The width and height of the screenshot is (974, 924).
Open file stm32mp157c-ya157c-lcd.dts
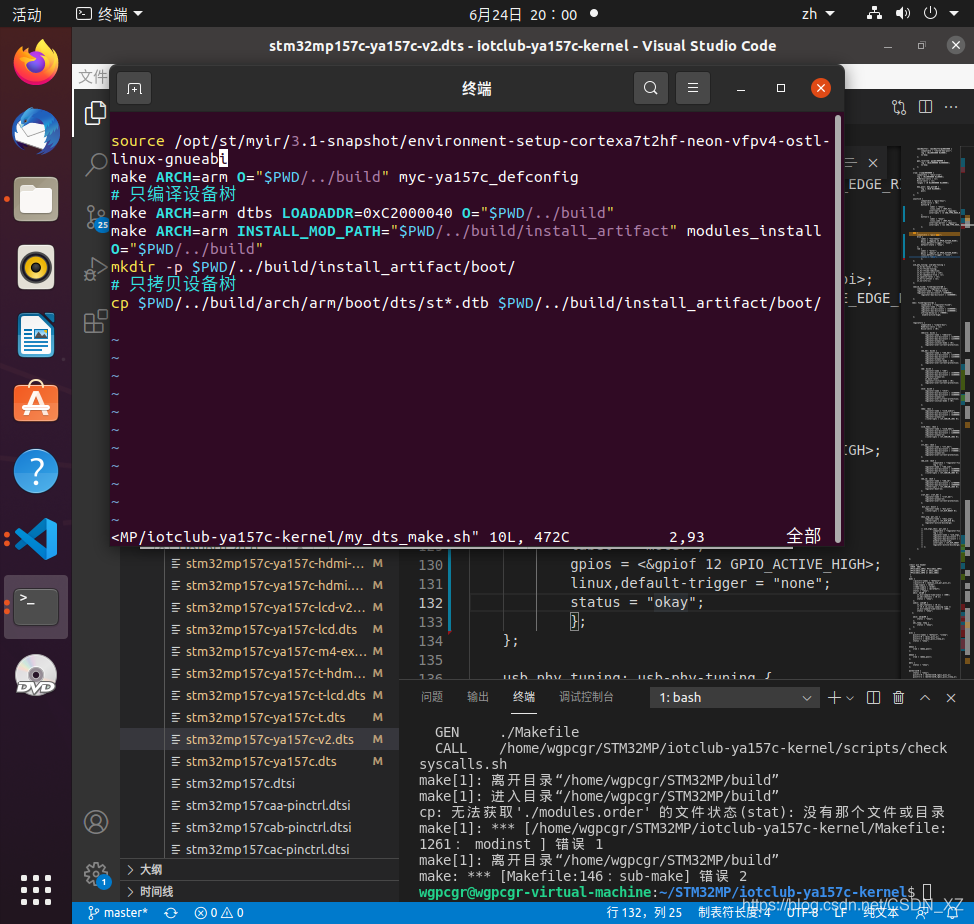click(x=271, y=629)
